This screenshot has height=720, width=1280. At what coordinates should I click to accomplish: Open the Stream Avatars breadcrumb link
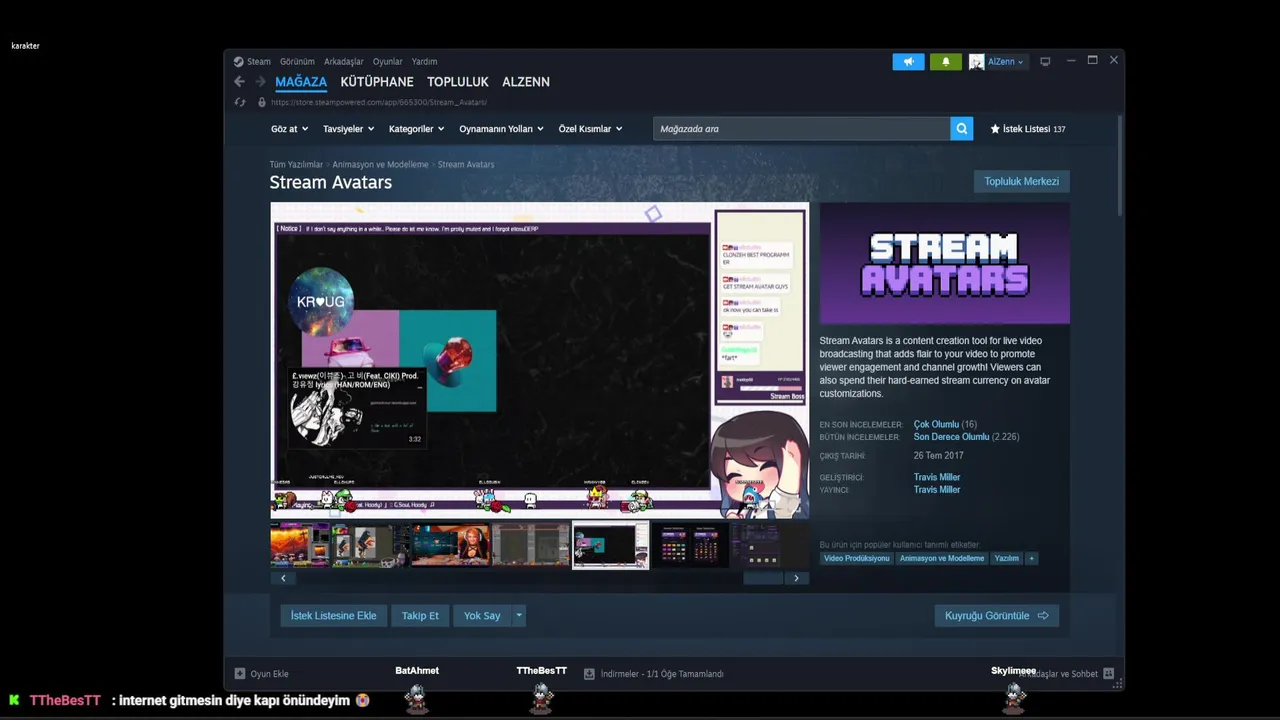[x=466, y=164]
